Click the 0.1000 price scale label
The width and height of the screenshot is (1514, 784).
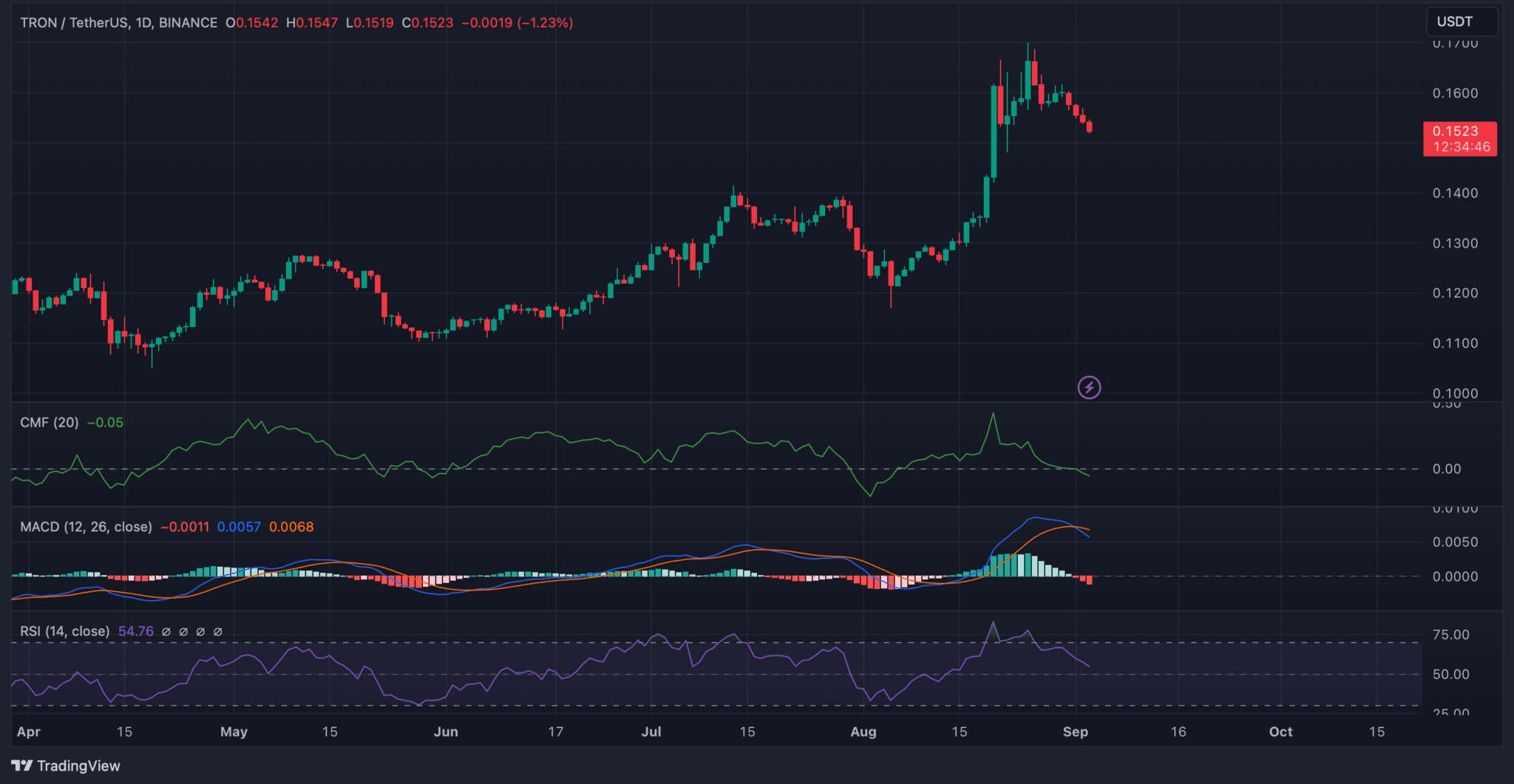coord(1455,393)
